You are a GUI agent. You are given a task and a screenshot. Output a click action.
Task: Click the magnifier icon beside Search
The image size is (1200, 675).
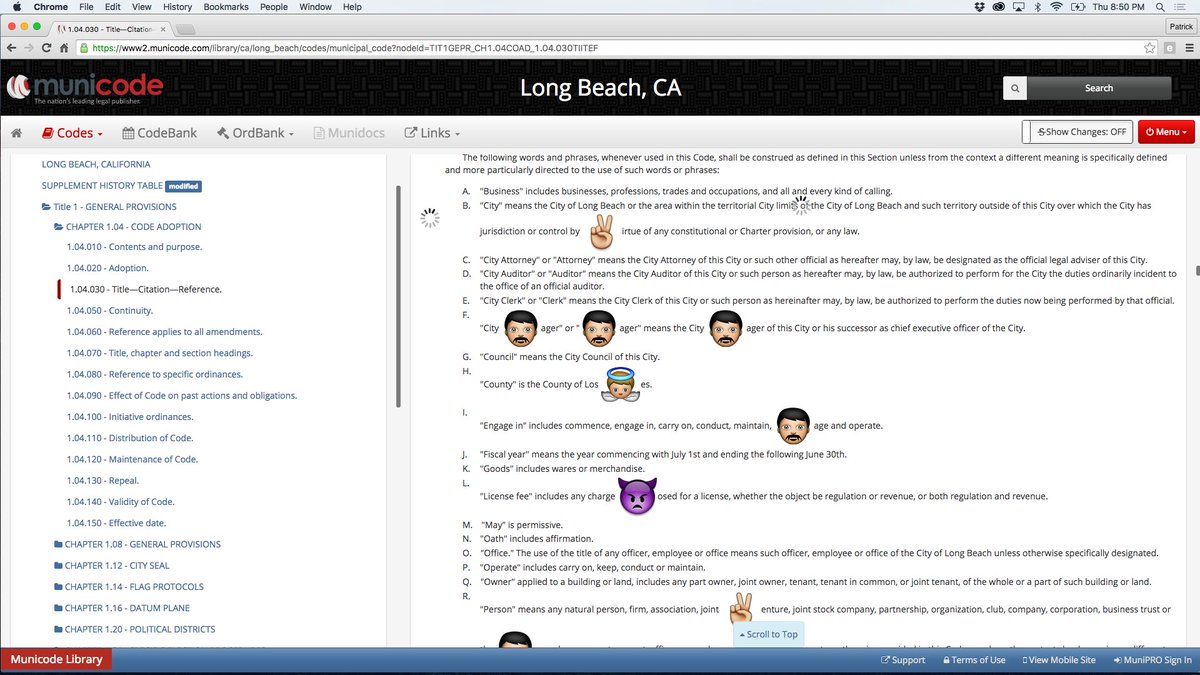[x=1015, y=88]
